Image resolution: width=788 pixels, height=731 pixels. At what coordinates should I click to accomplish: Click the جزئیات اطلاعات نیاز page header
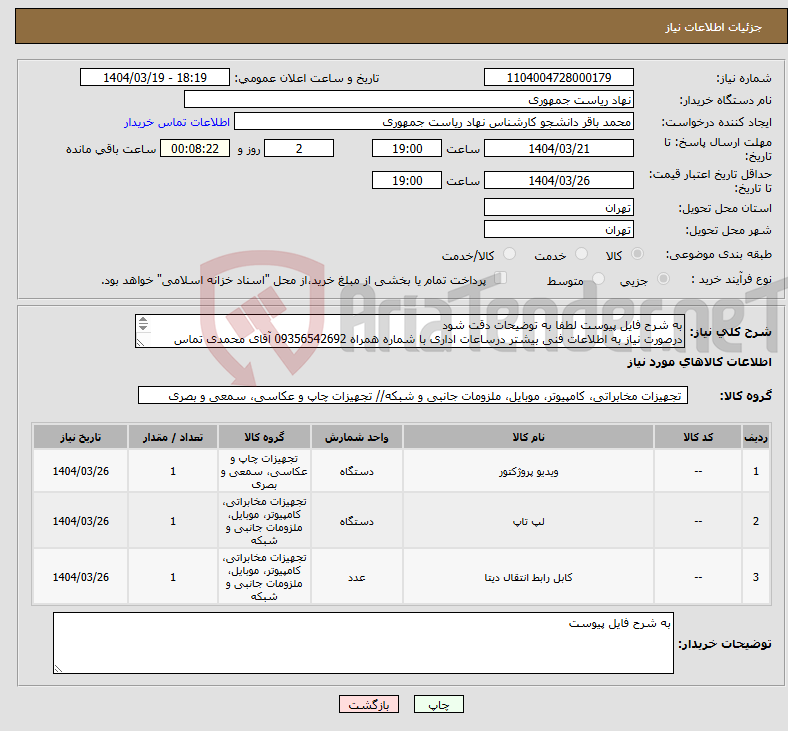[x=714, y=27]
